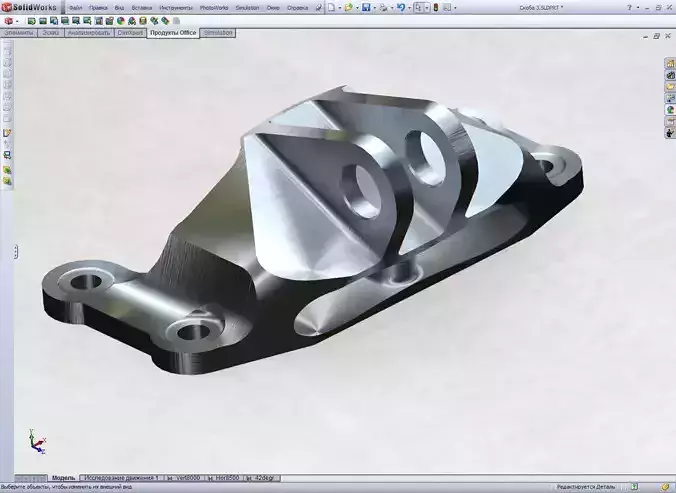Viewport: 676px width, 493px height.
Task: Select the Модель bottom tab
Action: click(x=63, y=478)
